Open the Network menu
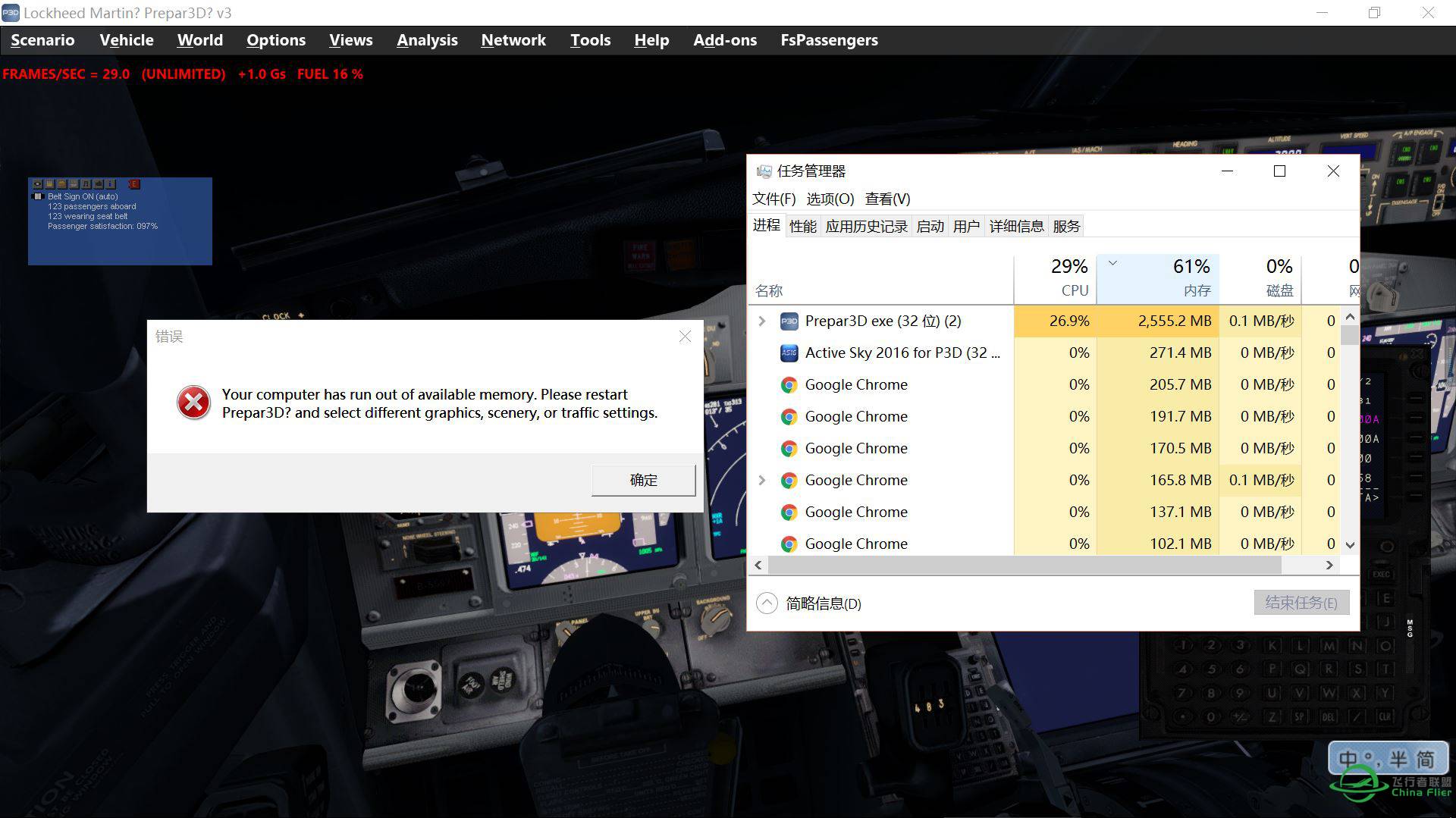The image size is (1456, 818). [x=513, y=40]
